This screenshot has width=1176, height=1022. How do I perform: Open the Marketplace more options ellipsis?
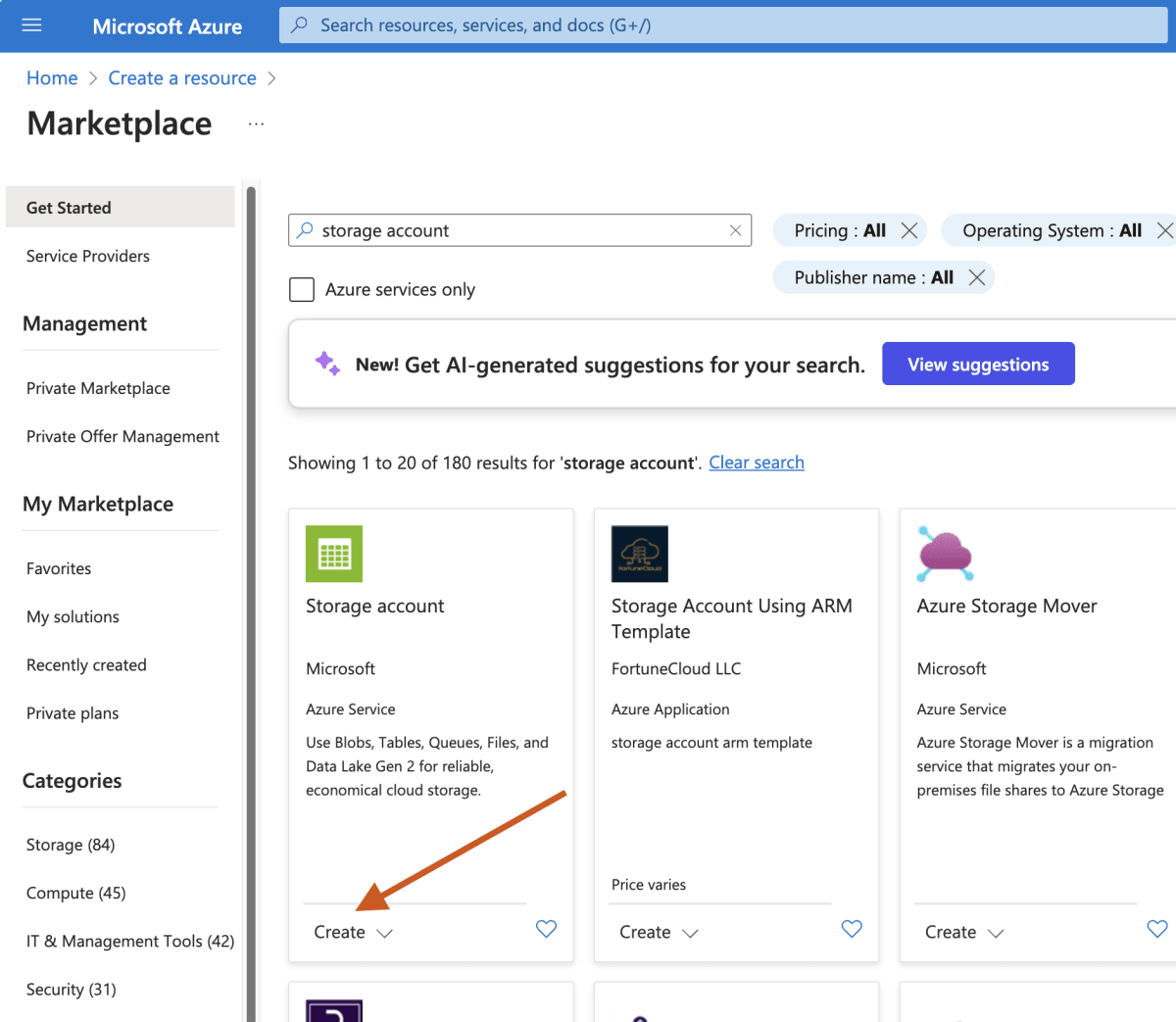click(256, 124)
